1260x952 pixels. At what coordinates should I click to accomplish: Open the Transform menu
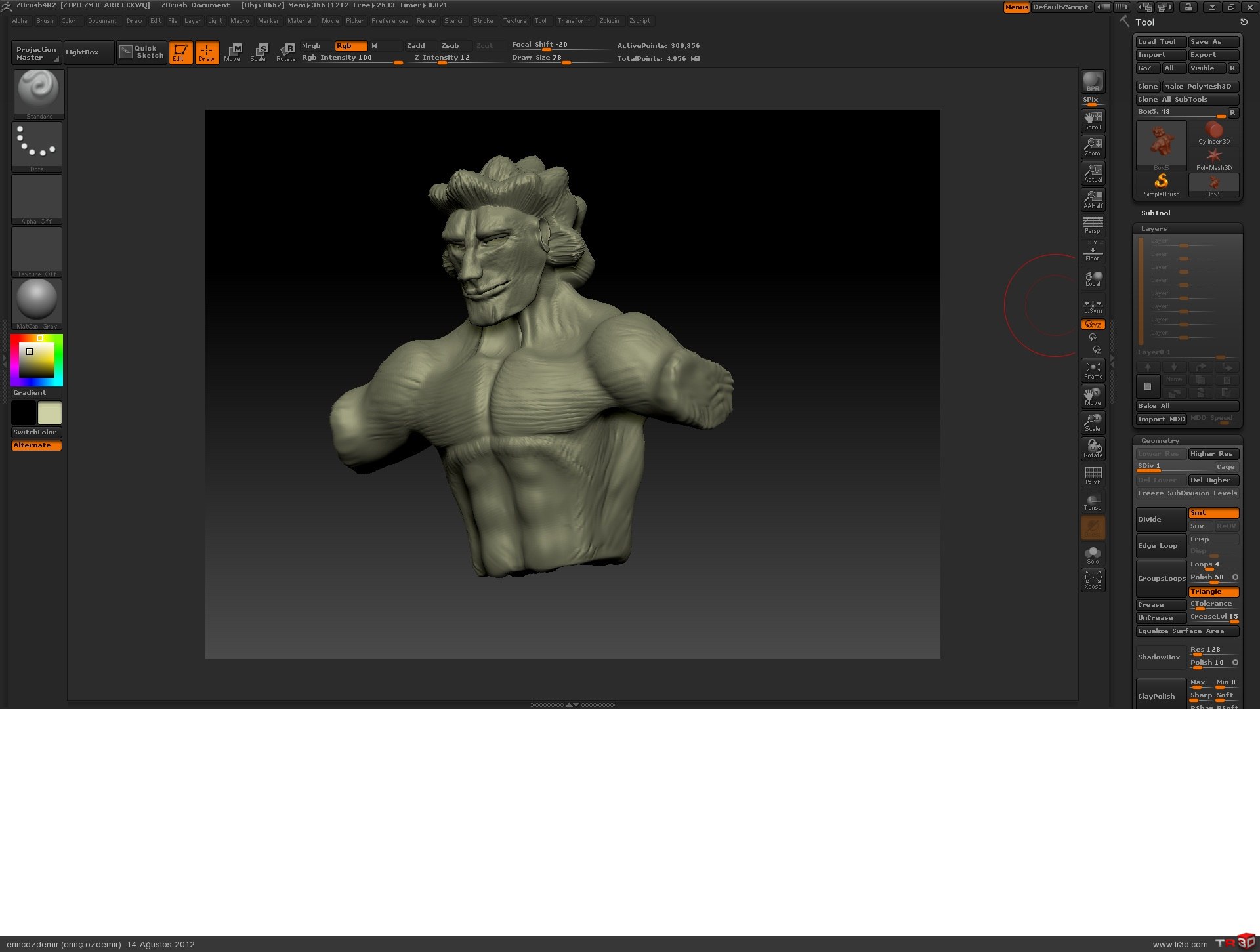coord(573,21)
